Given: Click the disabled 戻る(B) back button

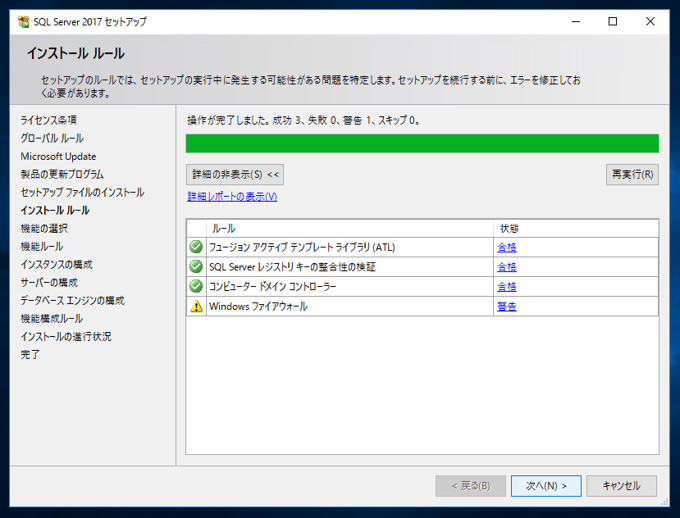Looking at the screenshot, I should (471, 486).
